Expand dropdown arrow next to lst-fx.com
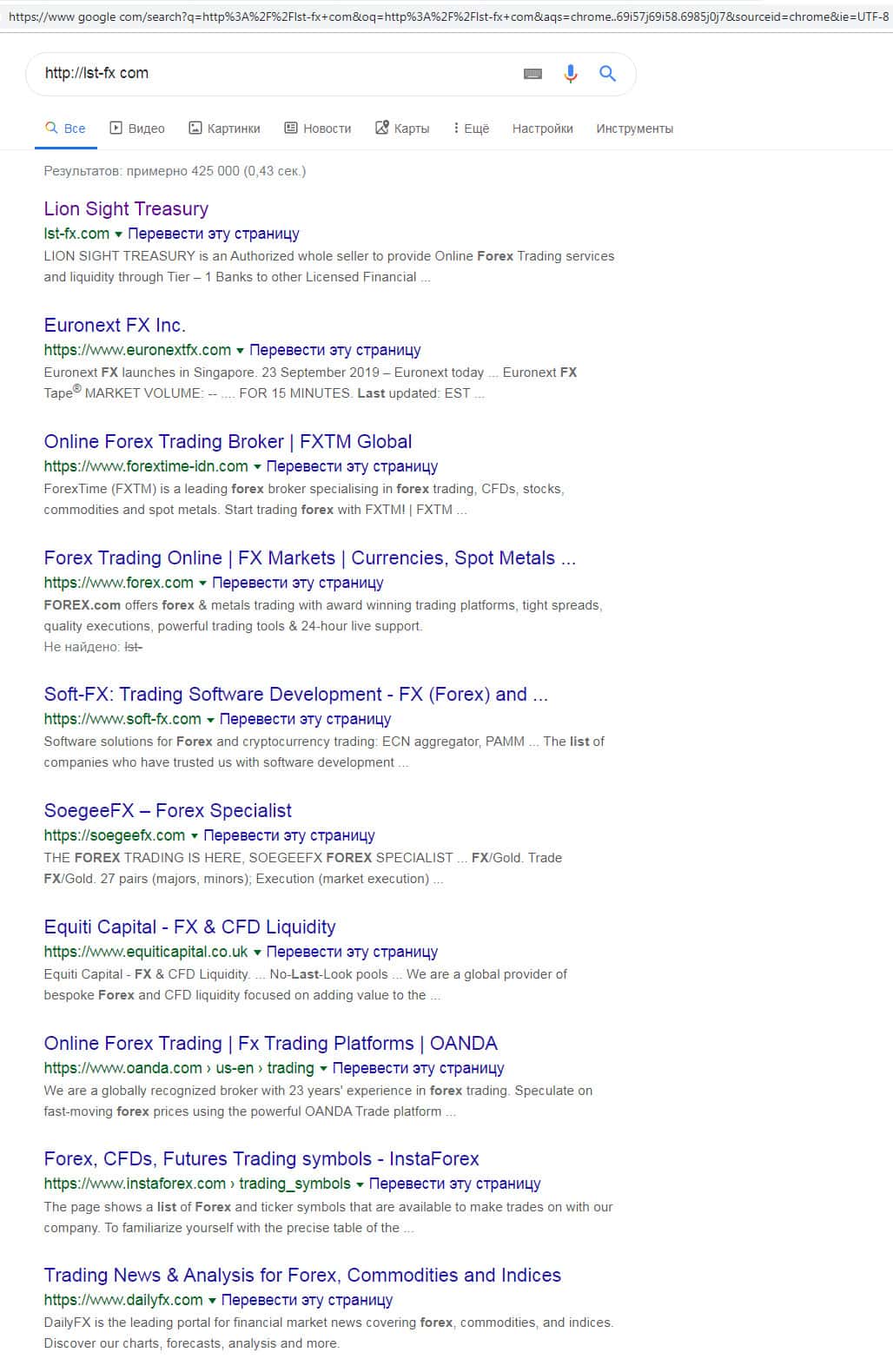This screenshot has width=893, height=1372. pos(119,234)
